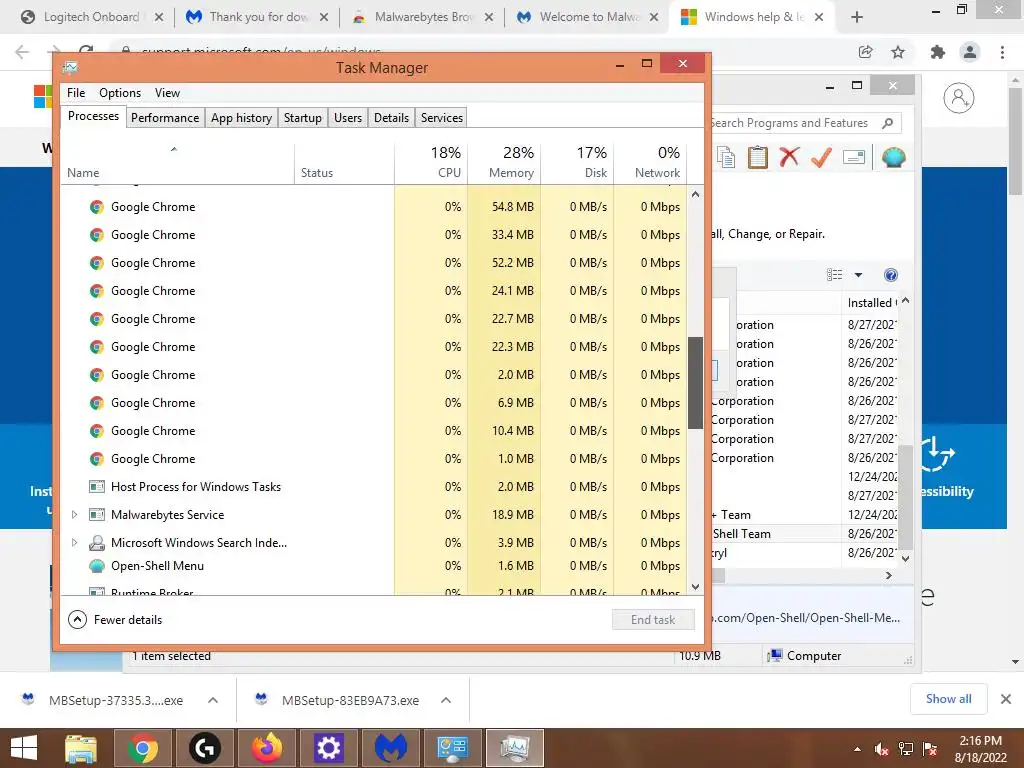Click the search magnifier in Programs window
The image size is (1024, 768).
click(x=888, y=123)
